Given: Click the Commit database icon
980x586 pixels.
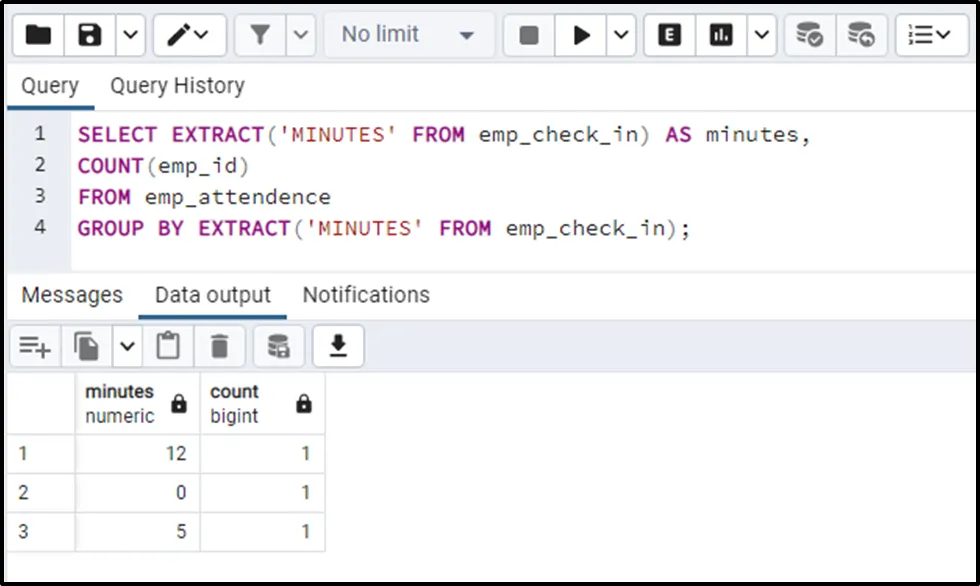Looking at the screenshot, I should 809,36.
